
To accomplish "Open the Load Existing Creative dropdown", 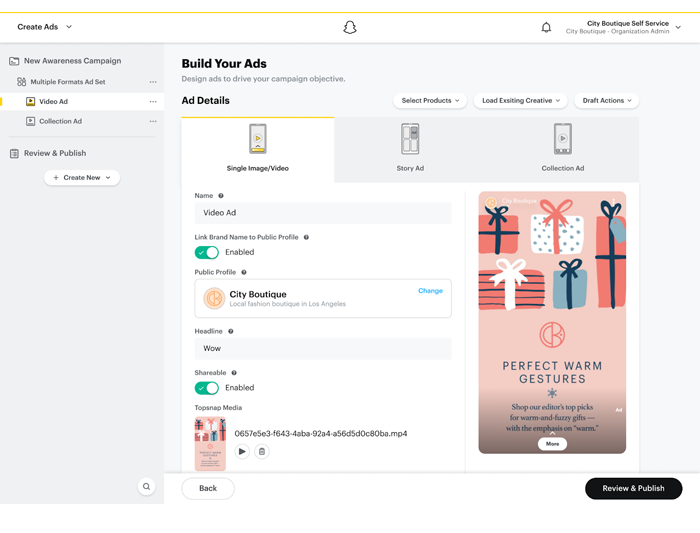I will click(520, 101).
